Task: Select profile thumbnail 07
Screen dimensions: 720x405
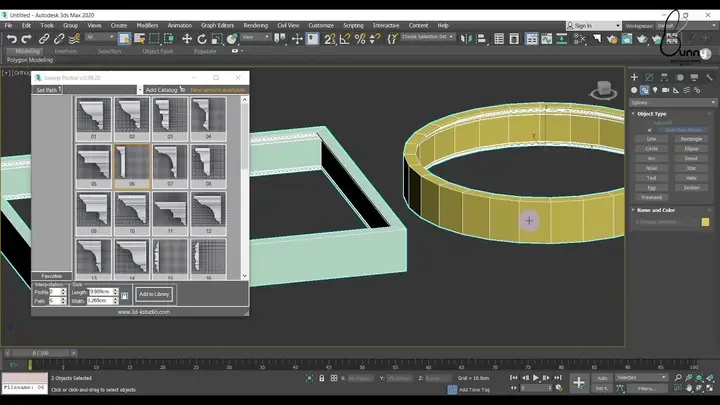Action: (170, 166)
